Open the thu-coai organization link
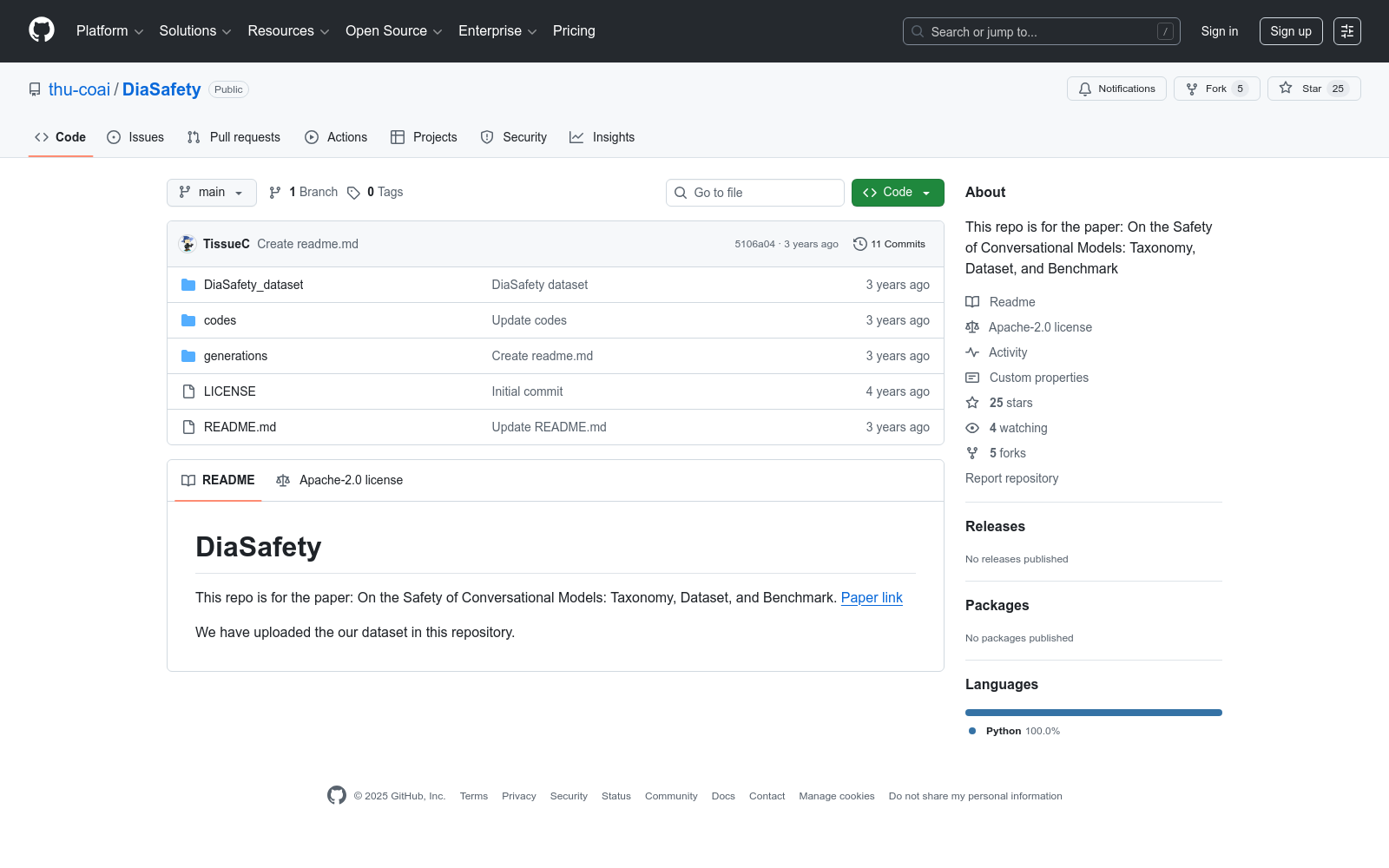This screenshot has width=1389, height=868. click(79, 89)
